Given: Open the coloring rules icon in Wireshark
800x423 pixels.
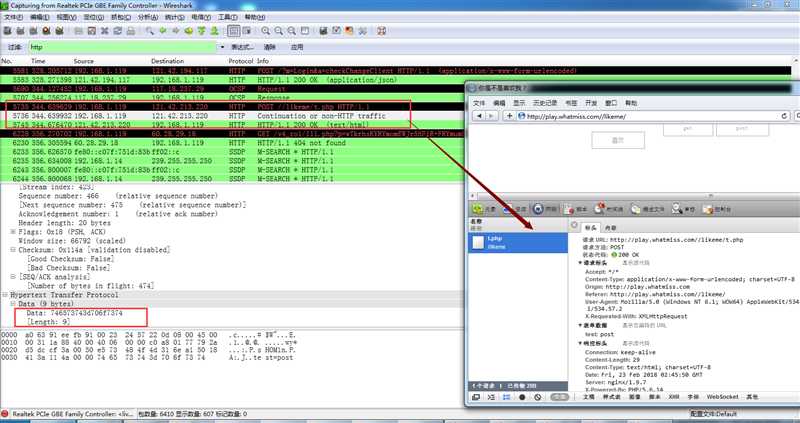Looking at the screenshot, I should (x=349, y=31).
